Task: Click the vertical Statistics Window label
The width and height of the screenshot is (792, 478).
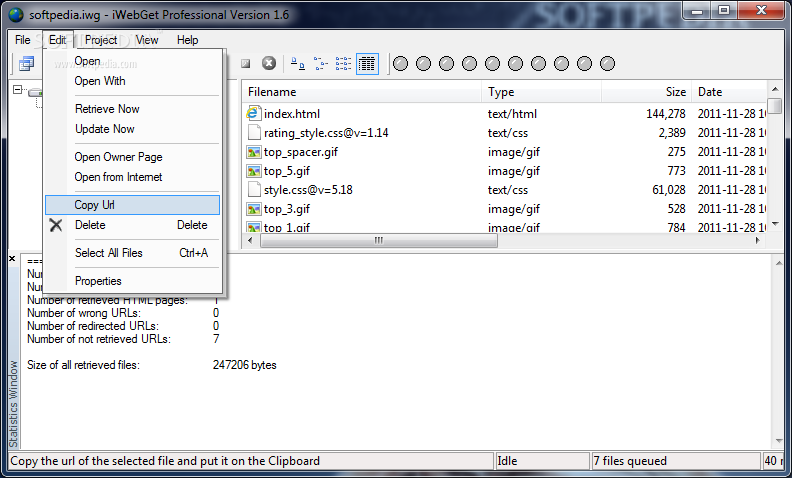Action: (x=14, y=404)
